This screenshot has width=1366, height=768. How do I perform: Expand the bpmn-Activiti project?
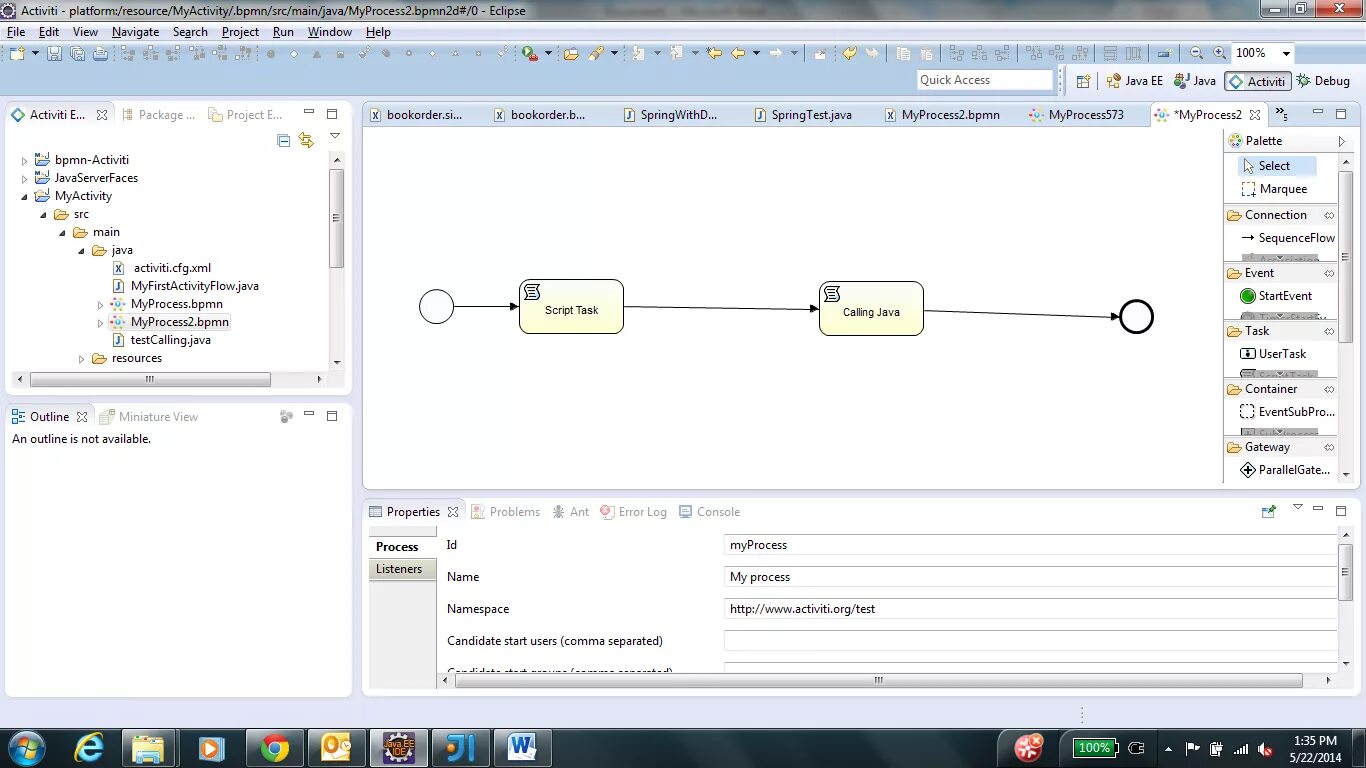[24, 160]
